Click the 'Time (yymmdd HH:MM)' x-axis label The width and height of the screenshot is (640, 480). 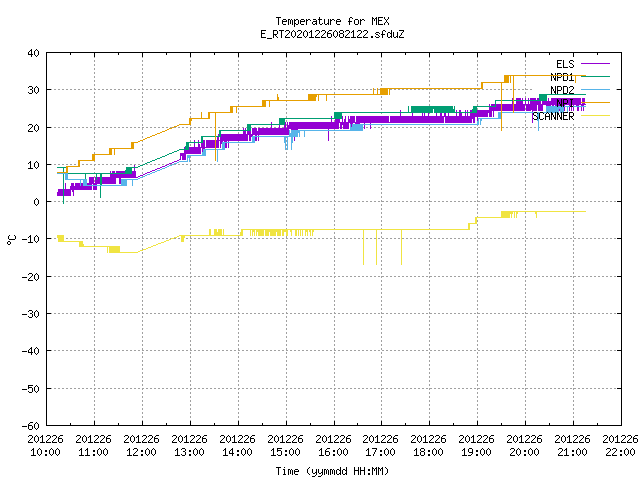click(x=332, y=471)
